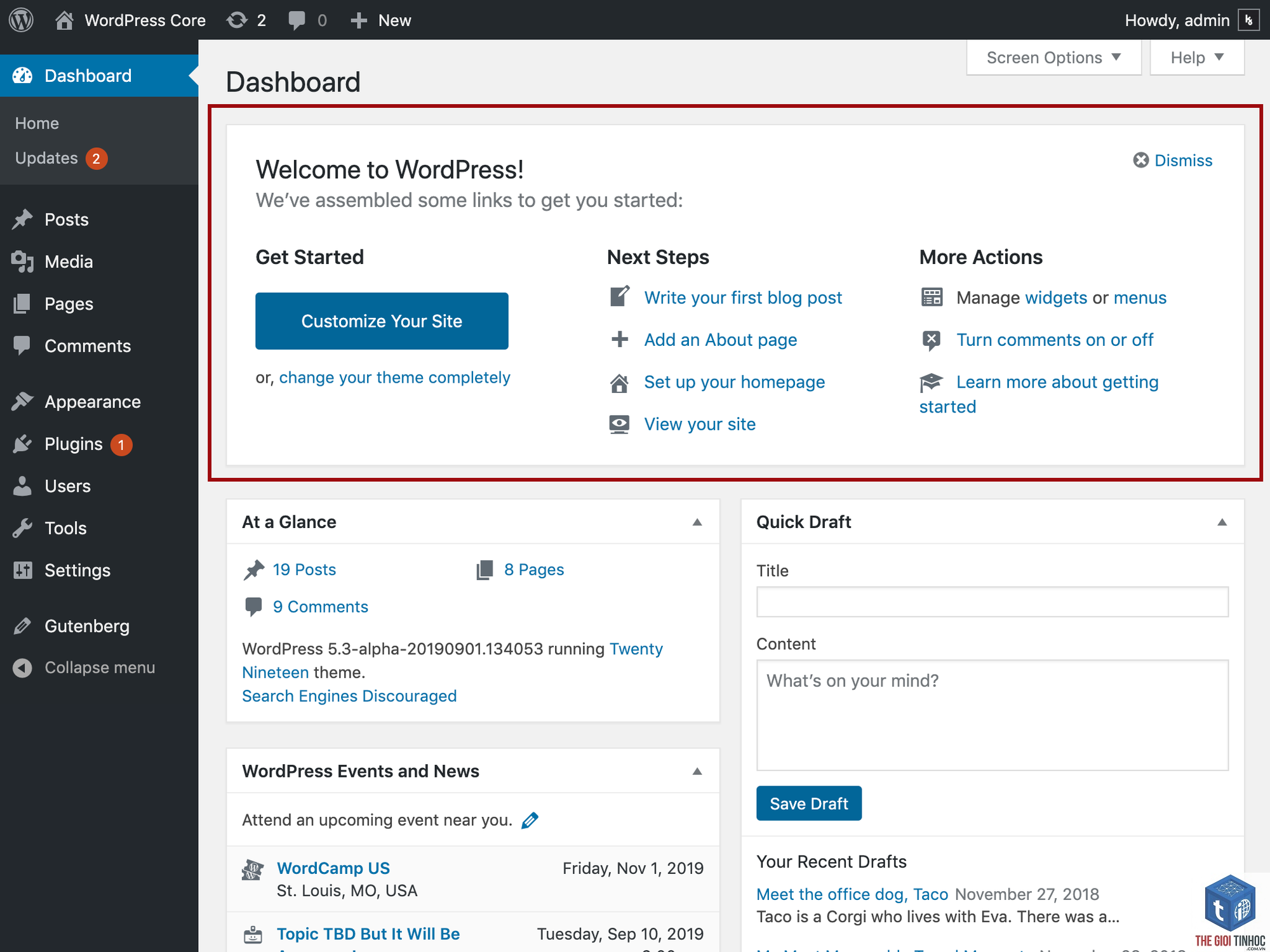Click the Tools wrench icon in sidebar
The width and height of the screenshot is (1270, 952).
click(22, 528)
